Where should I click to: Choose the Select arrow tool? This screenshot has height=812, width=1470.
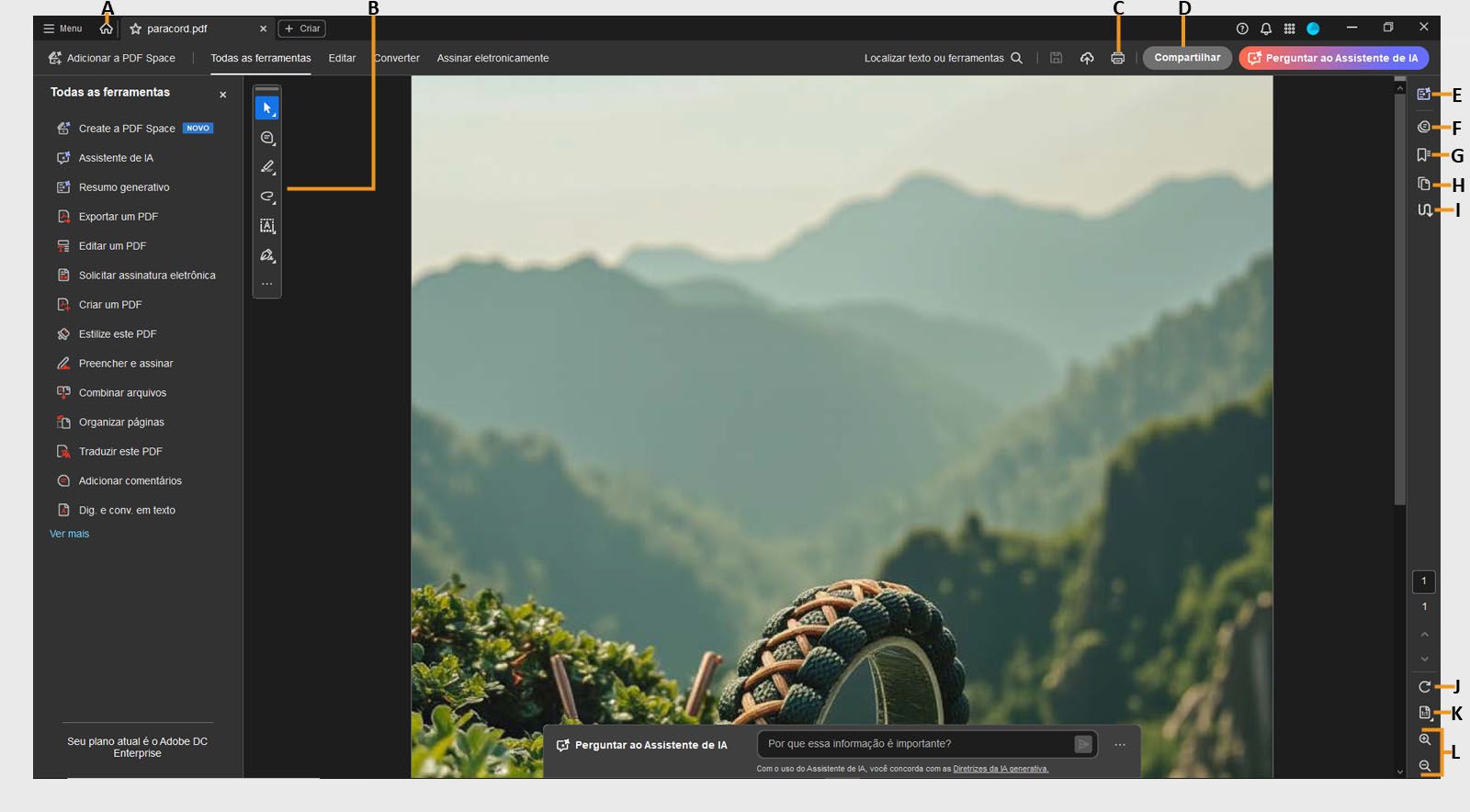click(x=267, y=108)
